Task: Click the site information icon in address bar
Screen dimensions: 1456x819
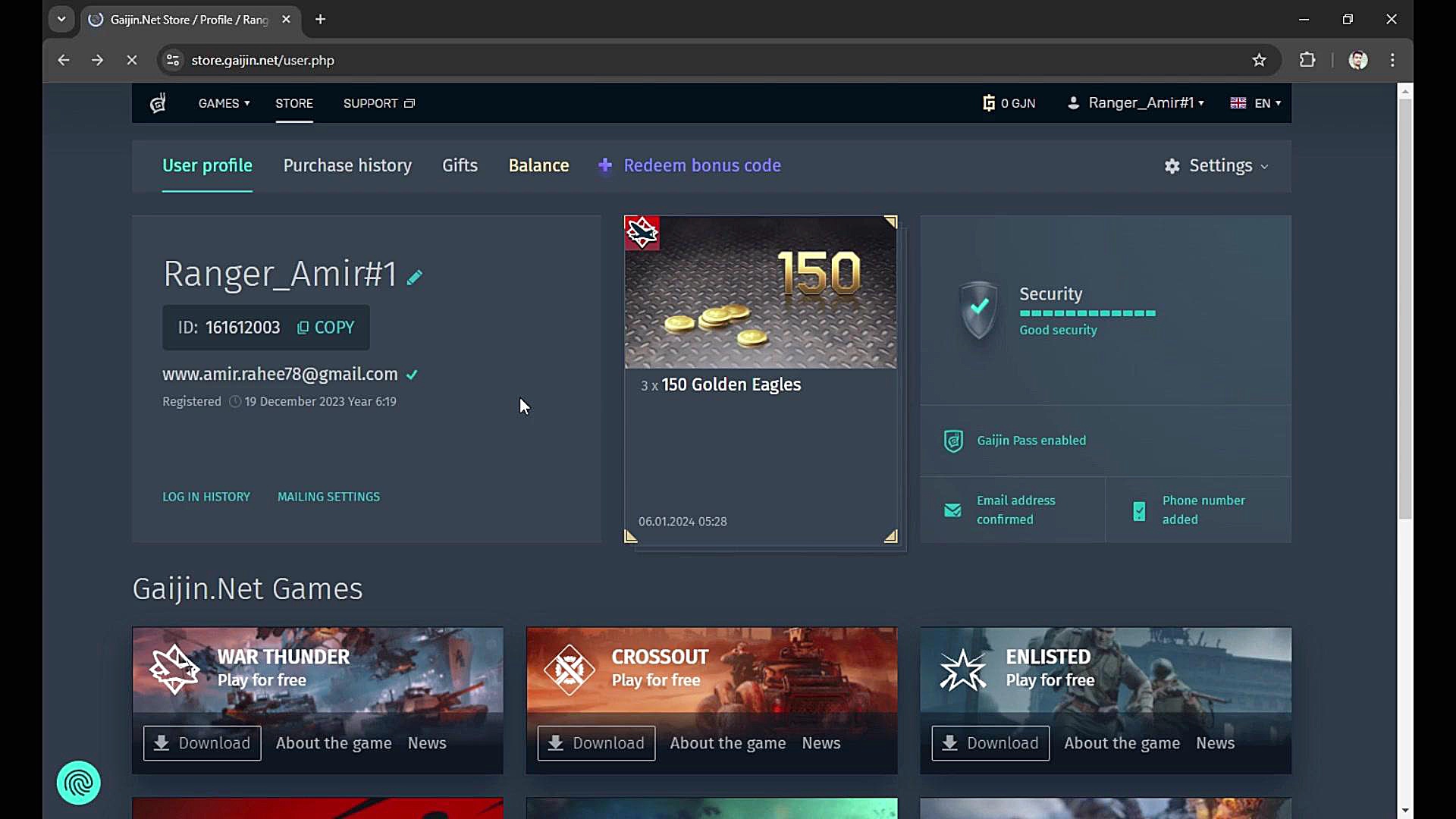Action: 173,60
